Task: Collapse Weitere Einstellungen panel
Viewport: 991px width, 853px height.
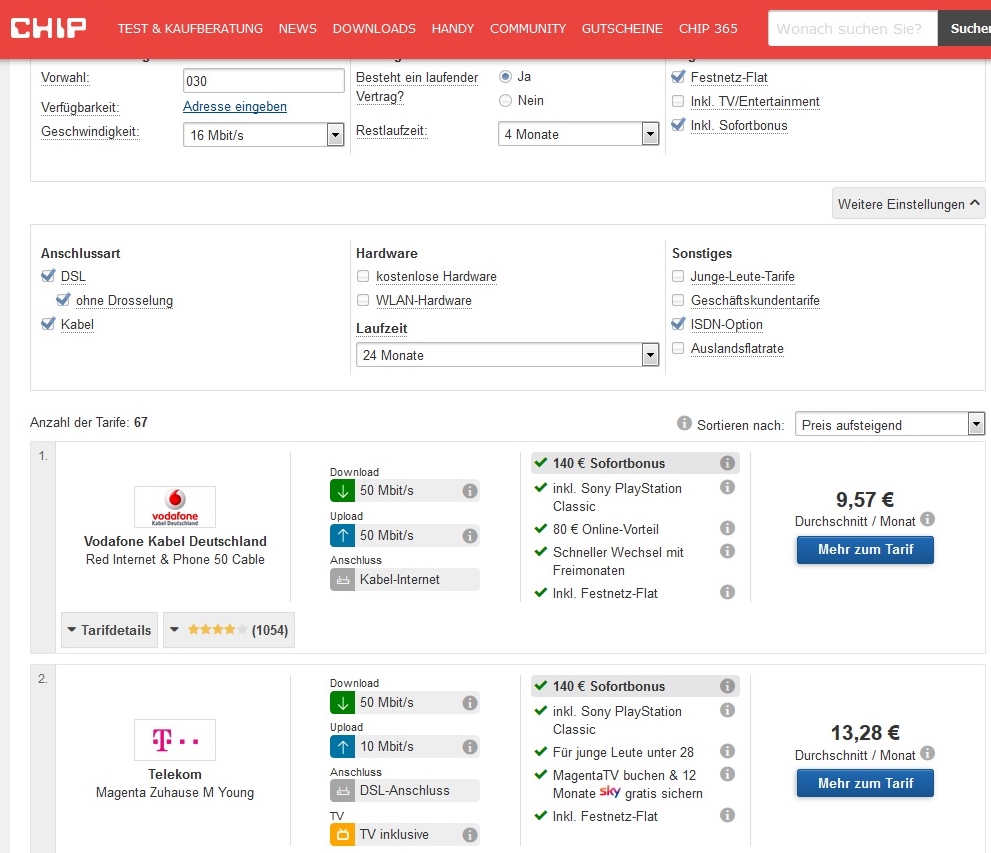Action: [x=908, y=203]
